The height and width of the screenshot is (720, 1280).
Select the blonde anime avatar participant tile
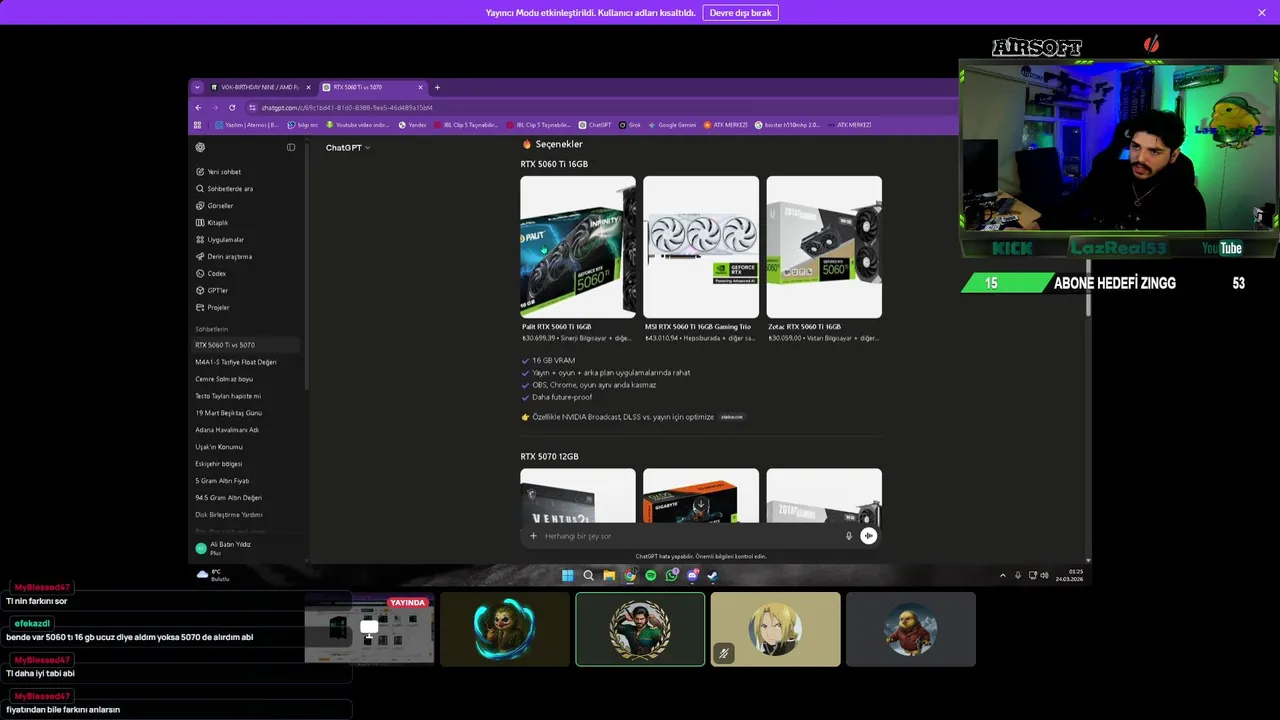(776, 629)
